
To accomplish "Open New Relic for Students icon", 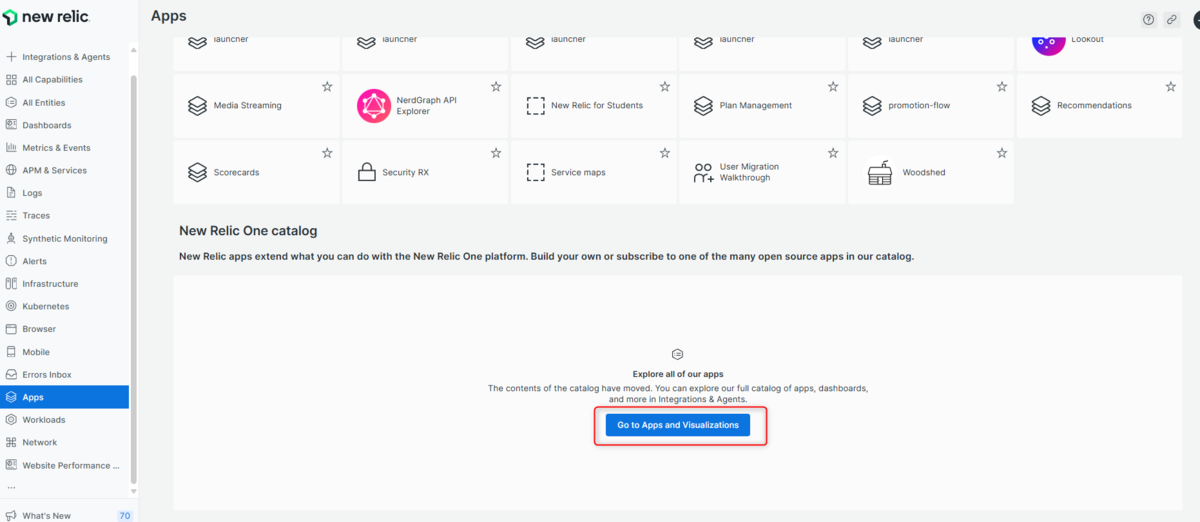I will pos(535,105).
